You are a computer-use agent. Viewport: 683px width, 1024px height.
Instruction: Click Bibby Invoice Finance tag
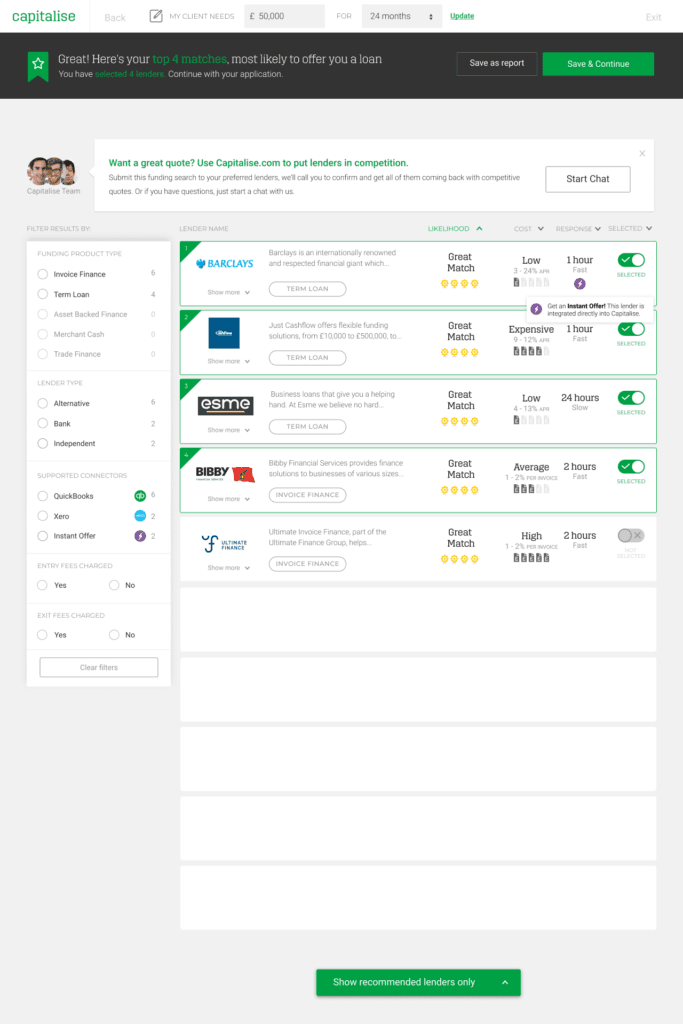tap(308, 495)
